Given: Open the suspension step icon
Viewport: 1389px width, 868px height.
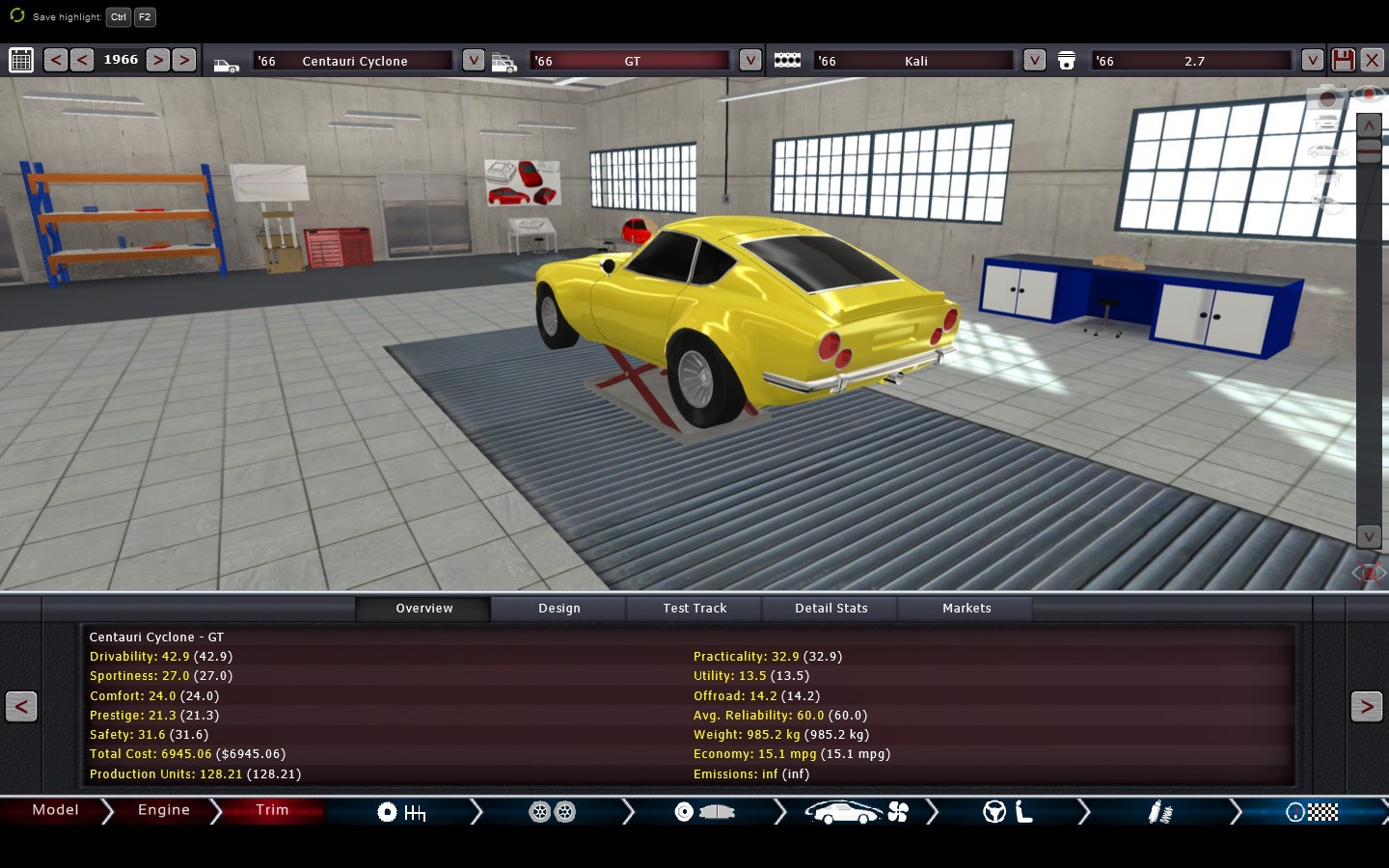Looking at the screenshot, I should click(1159, 812).
